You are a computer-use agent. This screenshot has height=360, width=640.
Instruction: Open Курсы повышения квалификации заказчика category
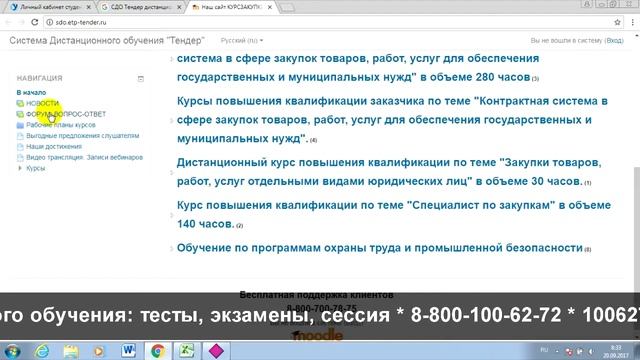click(392, 120)
